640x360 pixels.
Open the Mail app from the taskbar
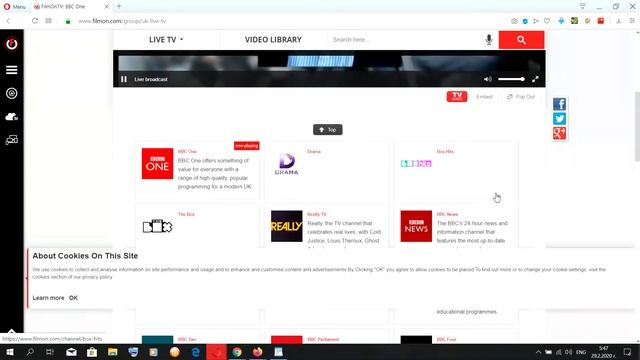click(71, 352)
